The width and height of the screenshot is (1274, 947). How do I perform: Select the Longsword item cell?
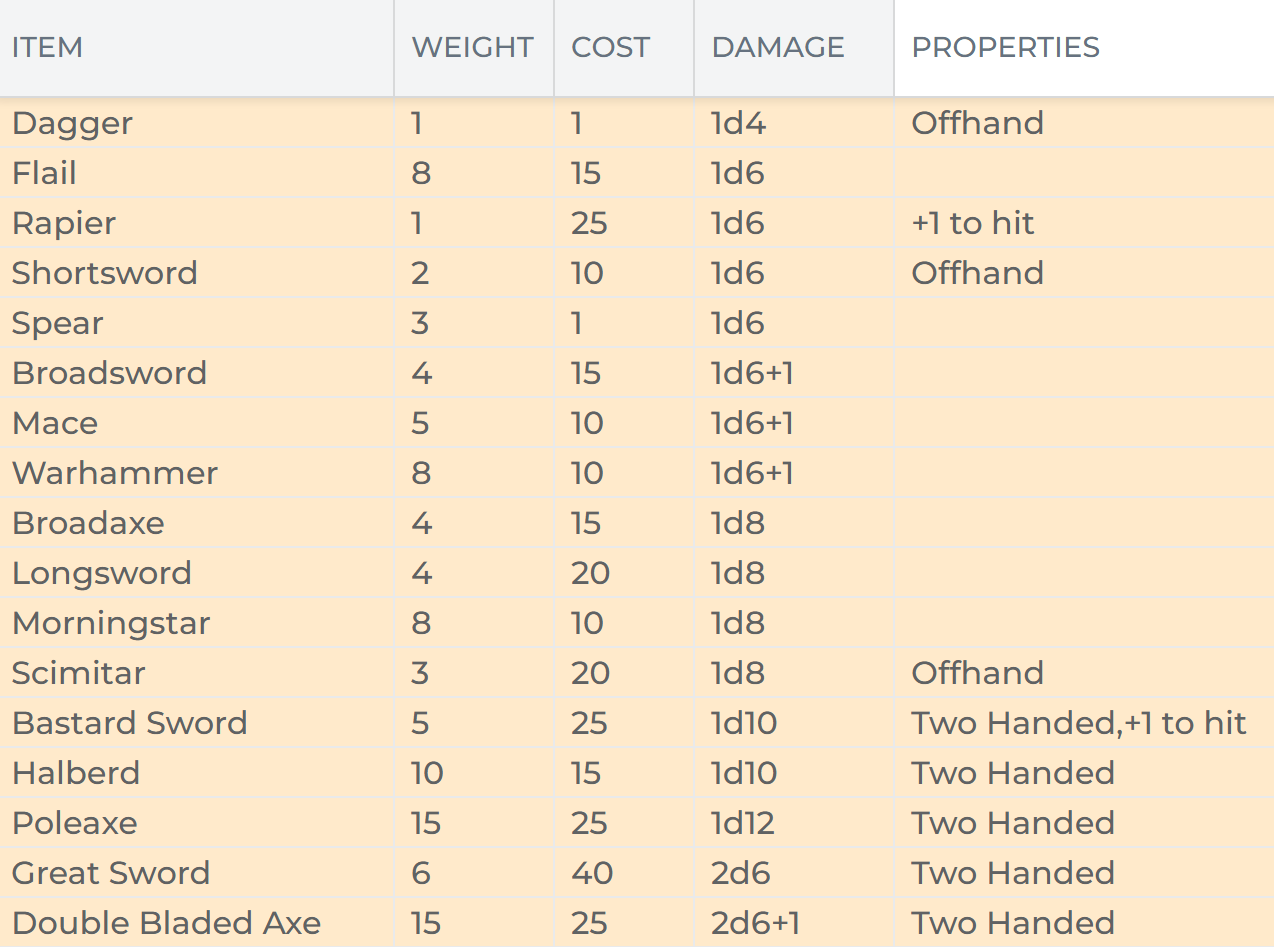pyautogui.click(x=102, y=573)
